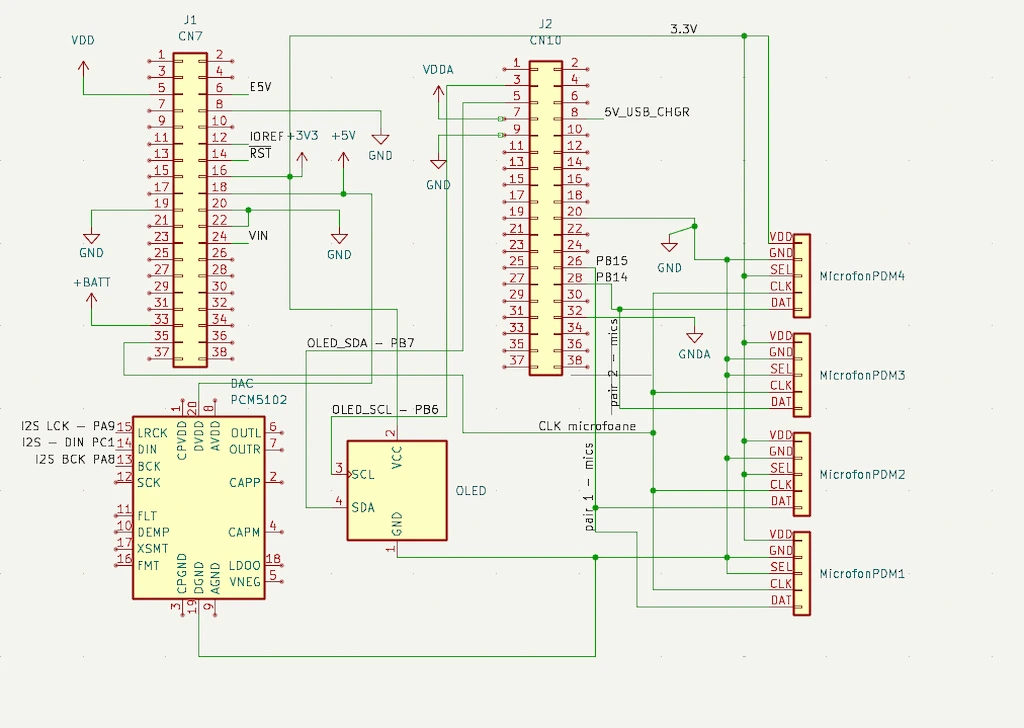Click the MicrofonPDM4 text label
The height and width of the screenshot is (728, 1024).
point(862,276)
